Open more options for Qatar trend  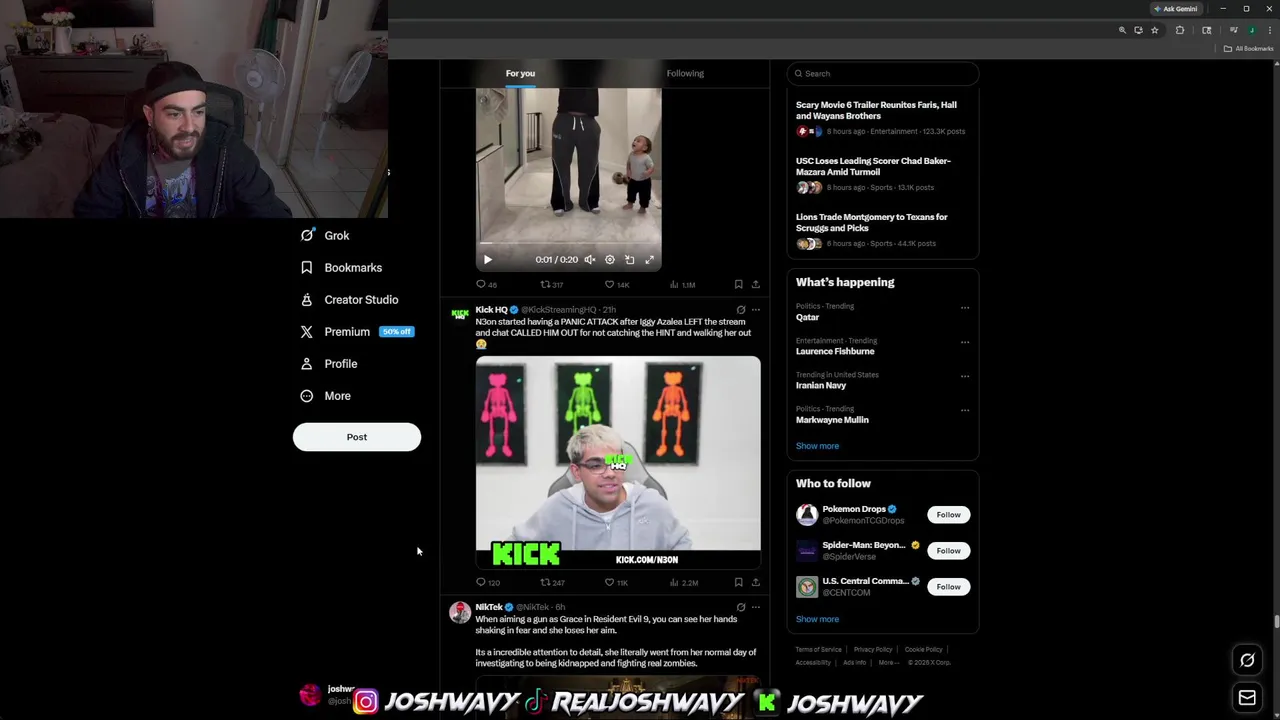tap(965, 308)
